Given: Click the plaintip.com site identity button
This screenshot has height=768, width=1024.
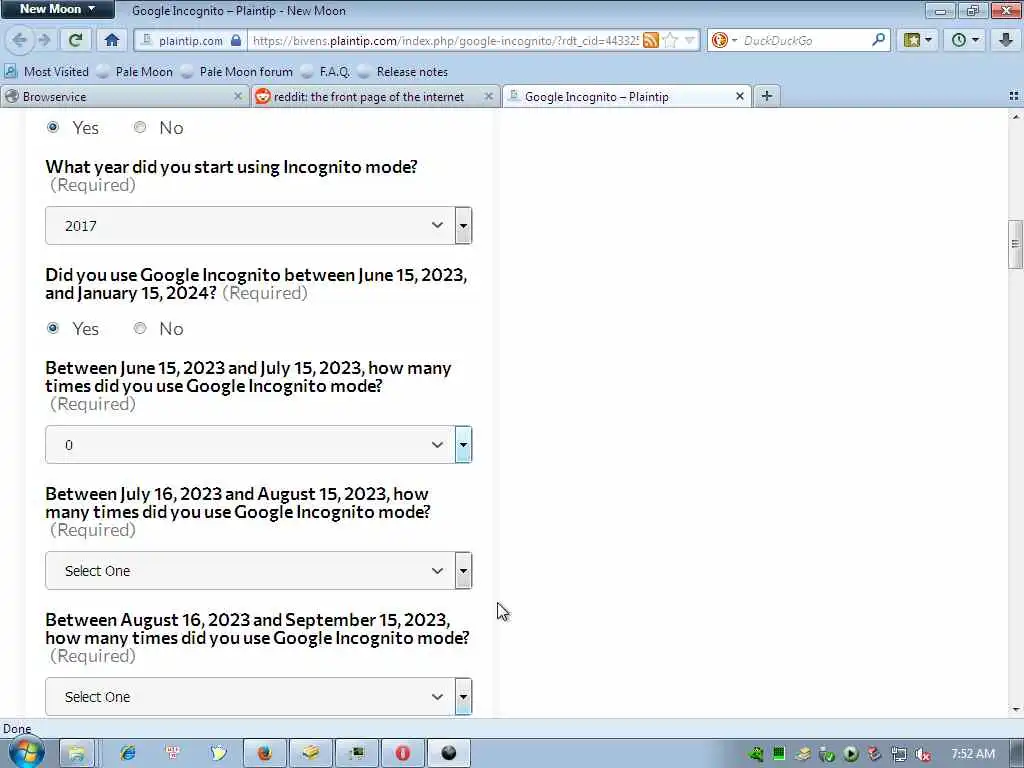Looking at the screenshot, I should (190, 40).
